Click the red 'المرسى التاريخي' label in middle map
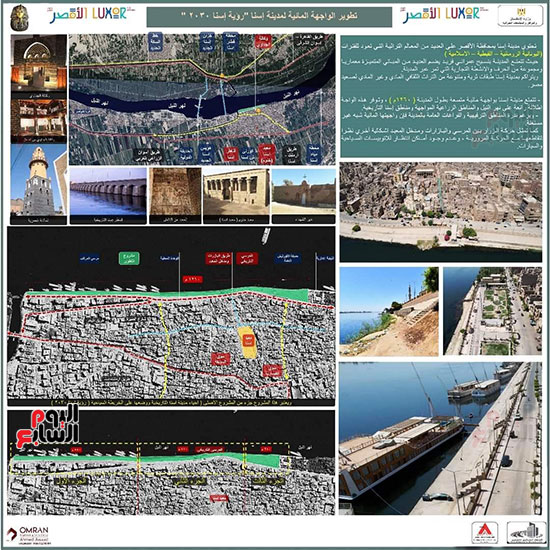Viewport: 550px width, 550px height. pyautogui.click(x=247, y=258)
